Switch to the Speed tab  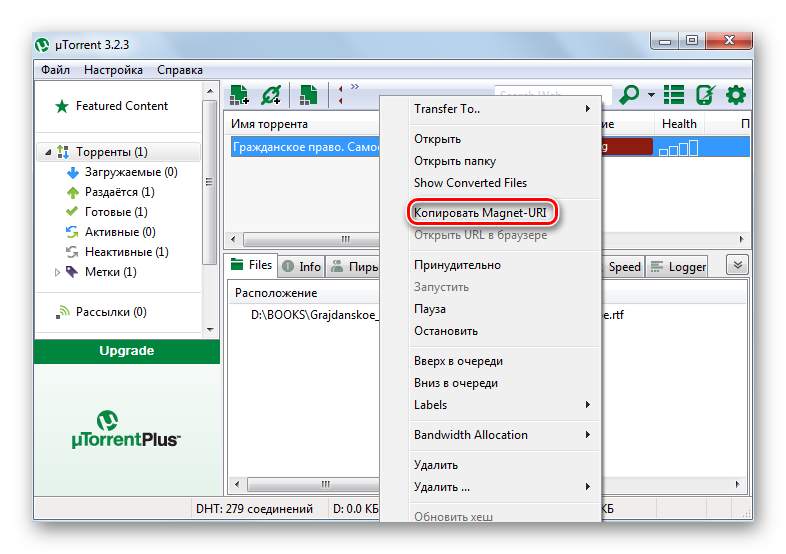[622, 267]
